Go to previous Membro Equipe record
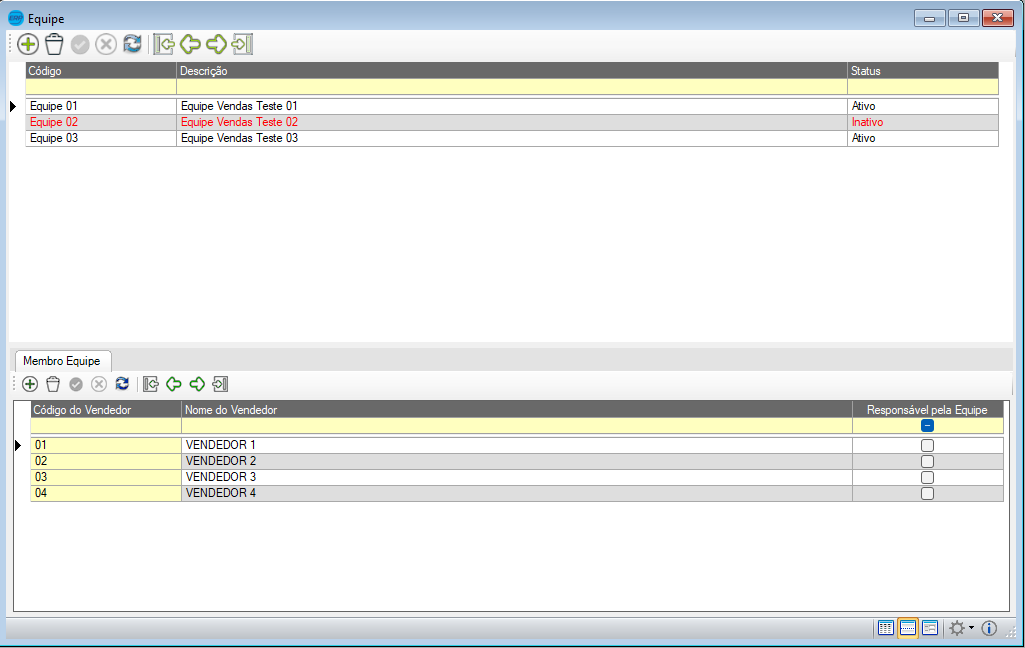Screen dimensions: 1025x648 click(174, 384)
